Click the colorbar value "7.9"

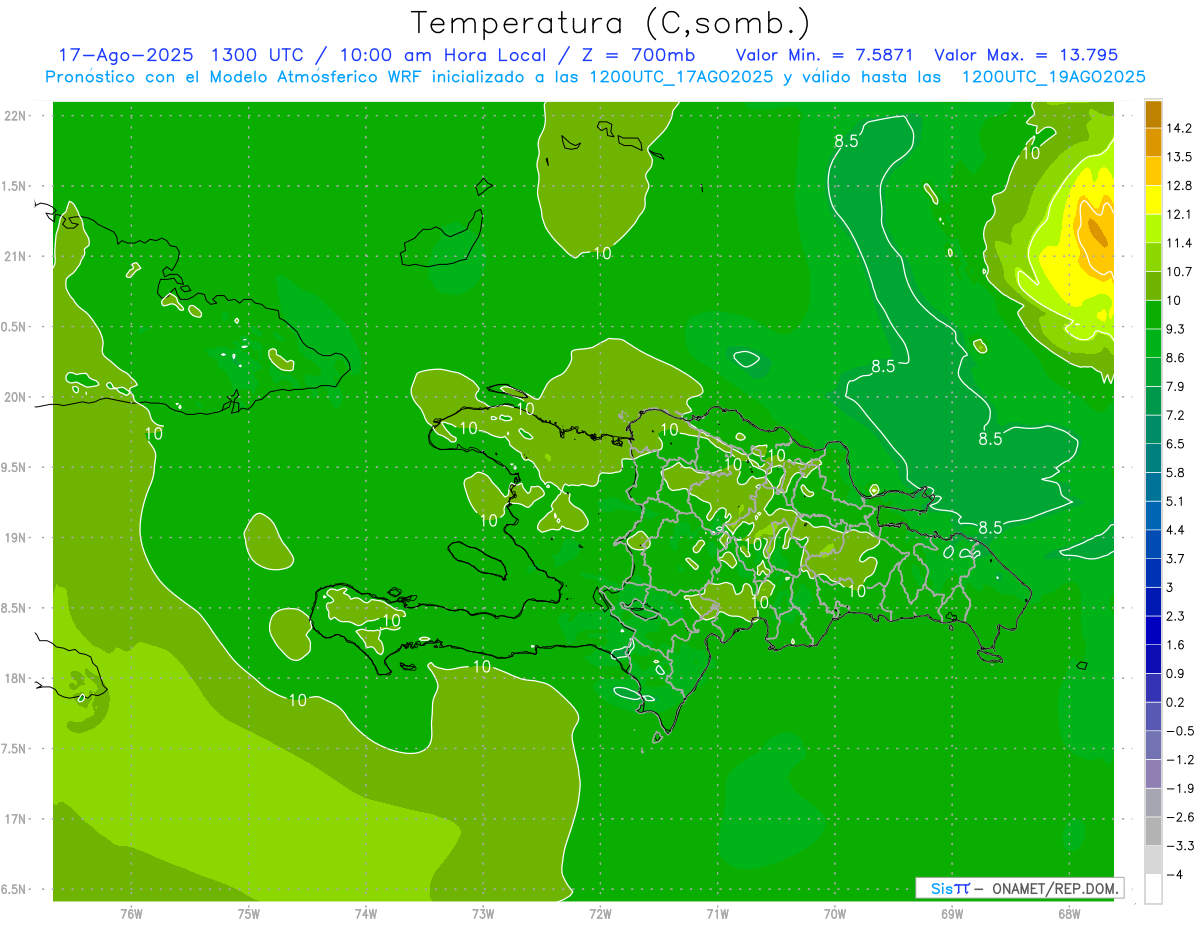[x=1176, y=386]
